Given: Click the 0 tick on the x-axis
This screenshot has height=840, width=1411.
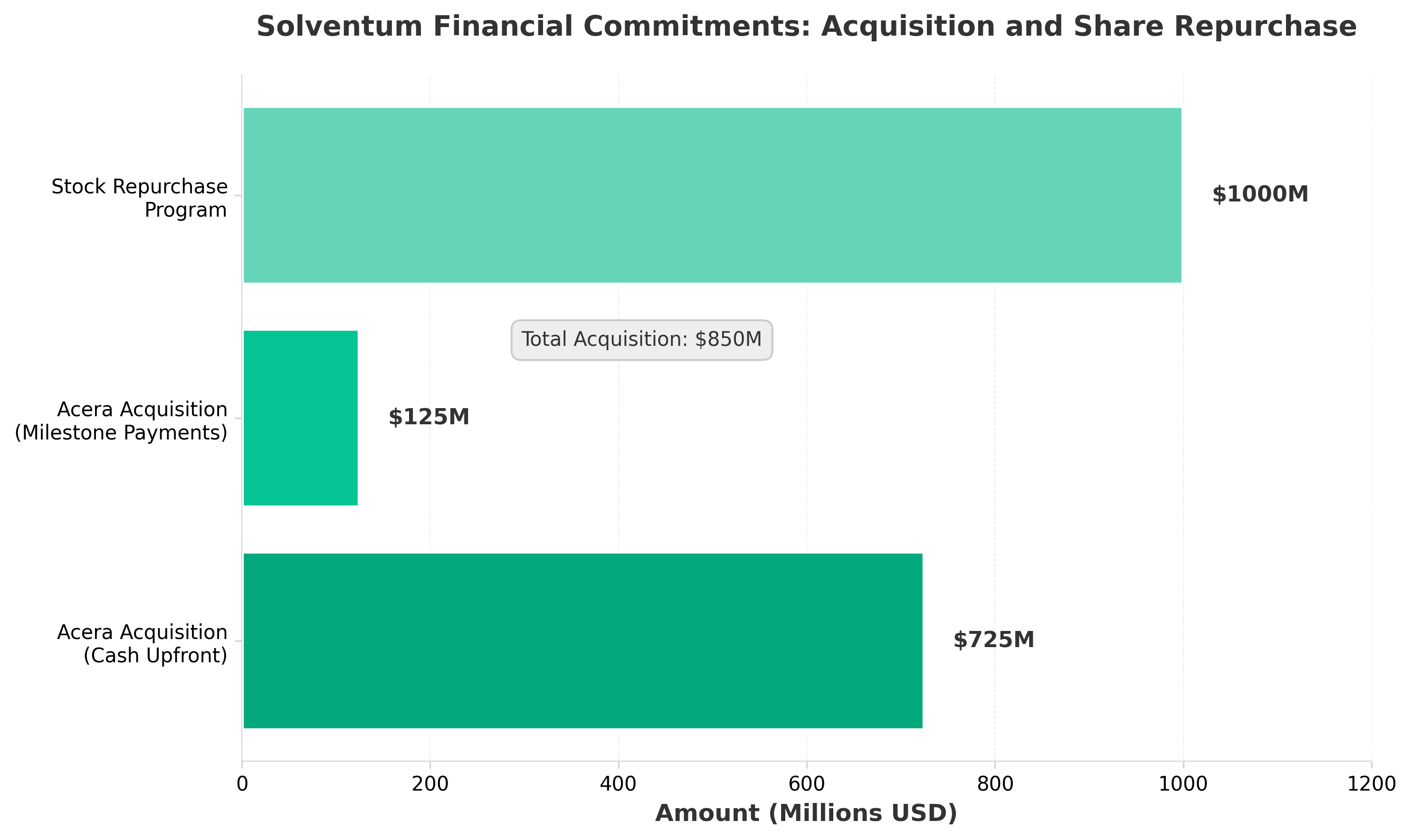Looking at the screenshot, I should pos(242,784).
